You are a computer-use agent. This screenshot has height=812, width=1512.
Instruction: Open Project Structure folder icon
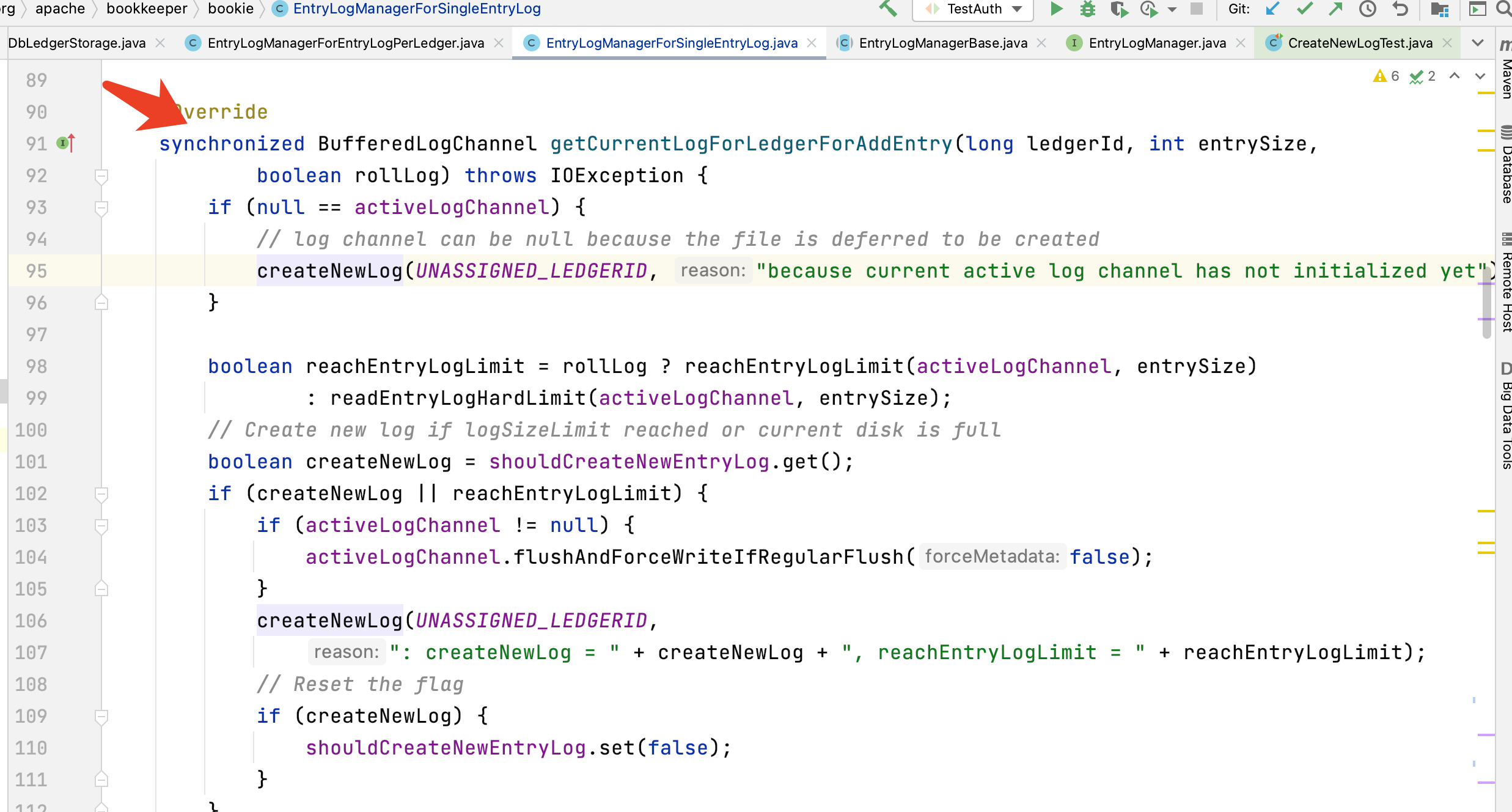1440,9
